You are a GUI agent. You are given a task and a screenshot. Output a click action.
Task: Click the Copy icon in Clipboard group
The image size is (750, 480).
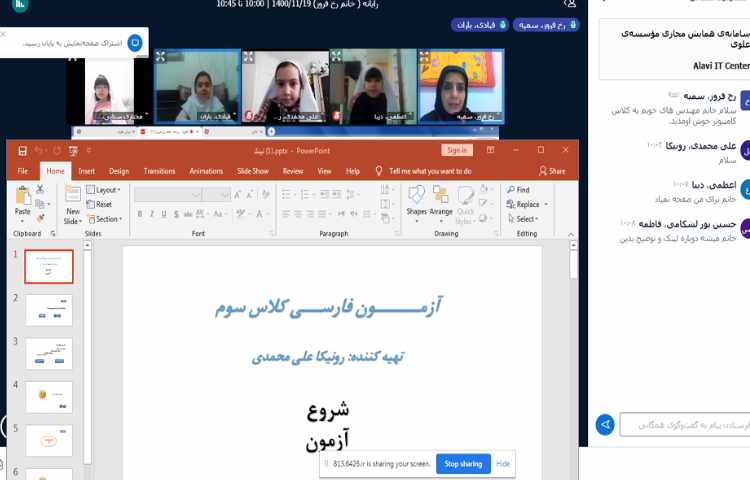pyautogui.click(x=40, y=204)
